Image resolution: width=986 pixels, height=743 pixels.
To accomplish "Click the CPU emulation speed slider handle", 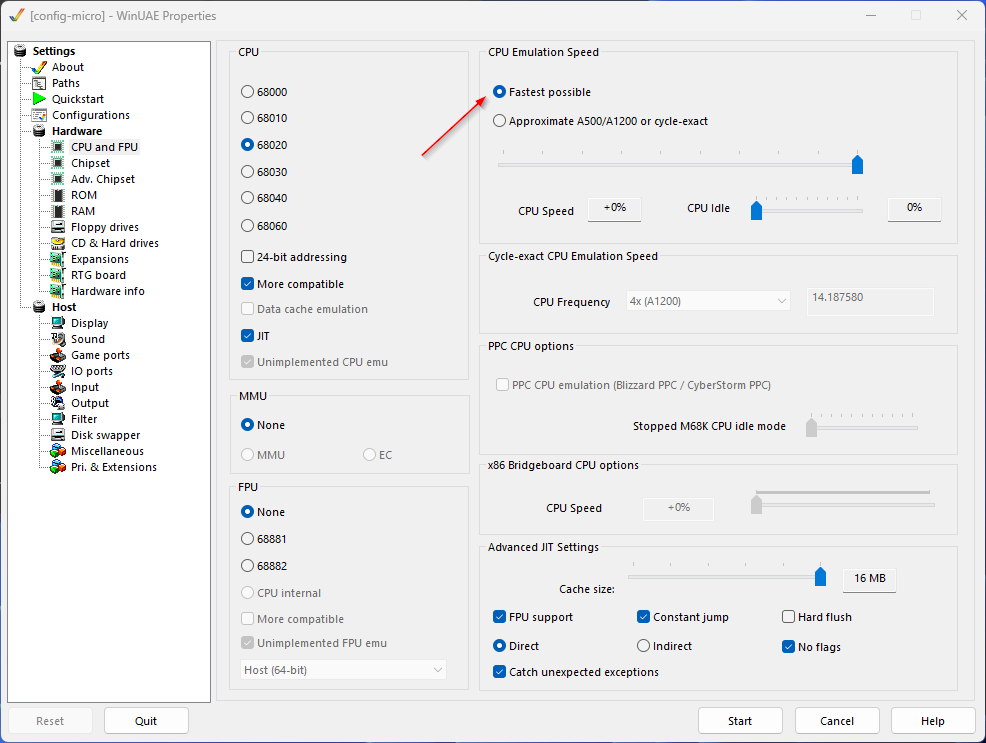I will [x=857, y=165].
